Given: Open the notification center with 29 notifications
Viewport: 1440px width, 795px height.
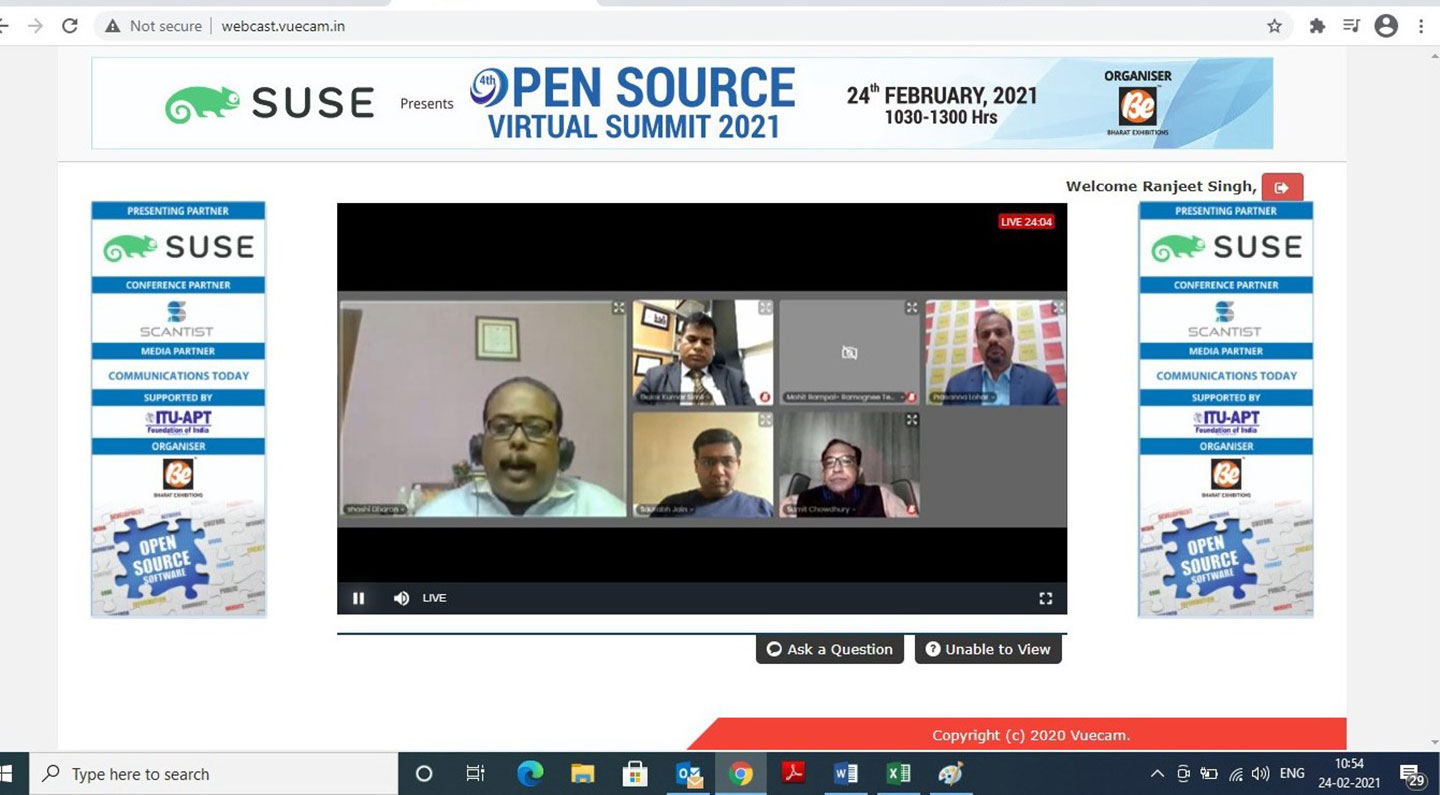Looking at the screenshot, I should click(x=1412, y=775).
